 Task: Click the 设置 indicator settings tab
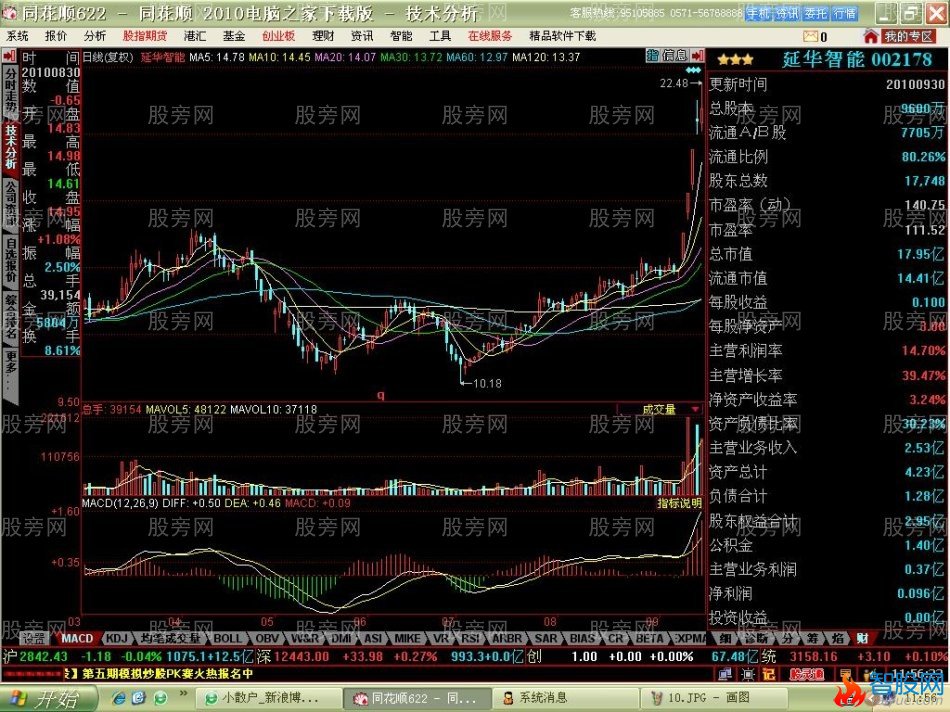pyautogui.click(x=33, y=638)
